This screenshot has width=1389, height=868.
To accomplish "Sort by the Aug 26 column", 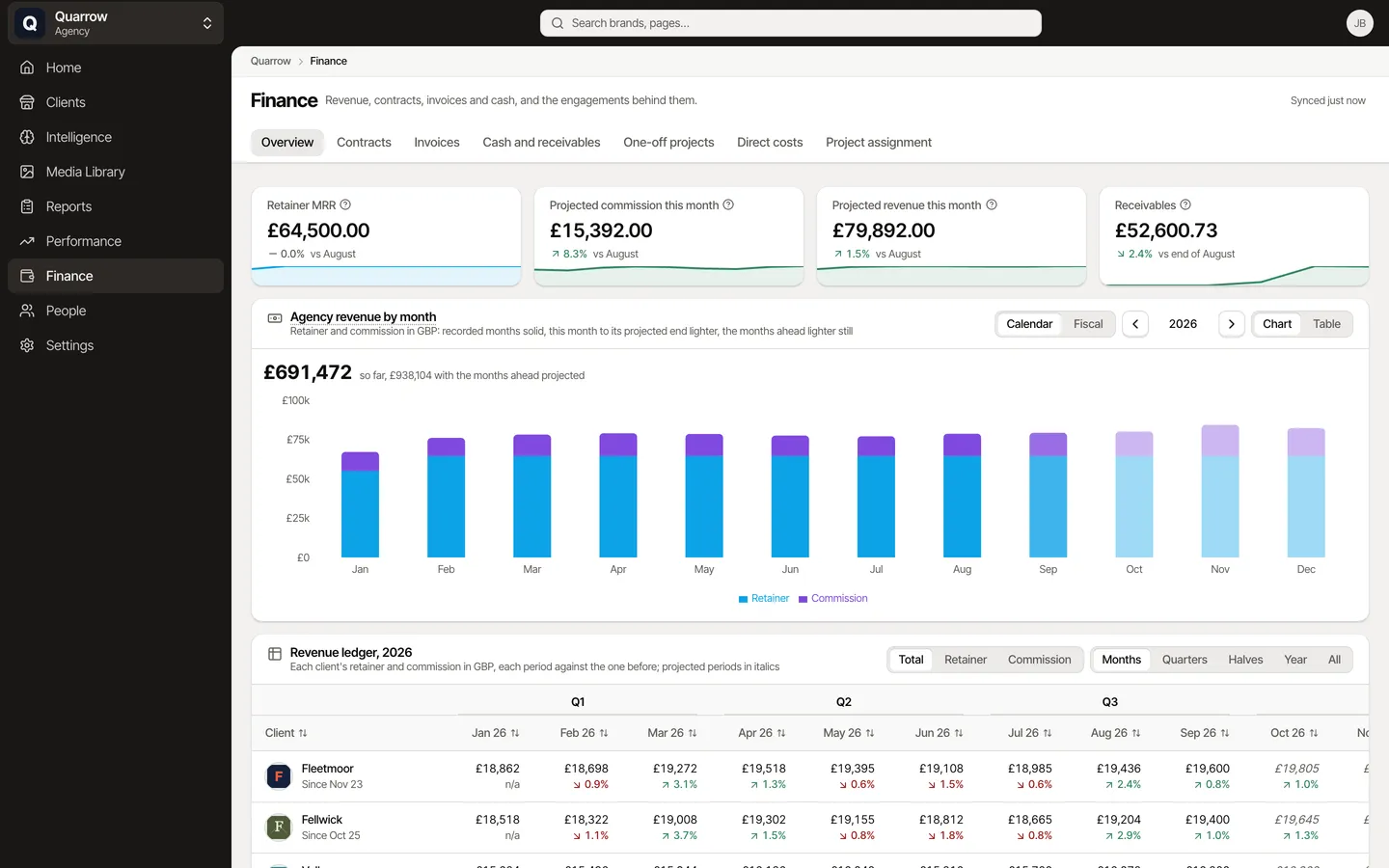I will 1116,733.
